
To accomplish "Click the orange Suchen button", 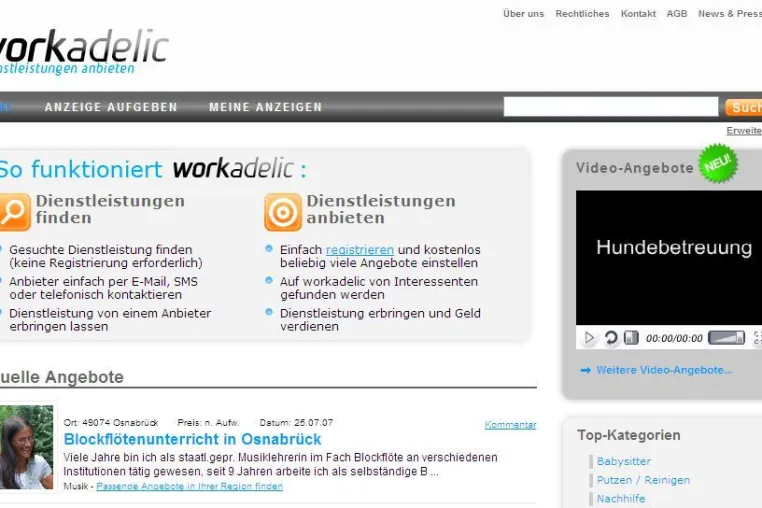I will (x=744, y=107).
